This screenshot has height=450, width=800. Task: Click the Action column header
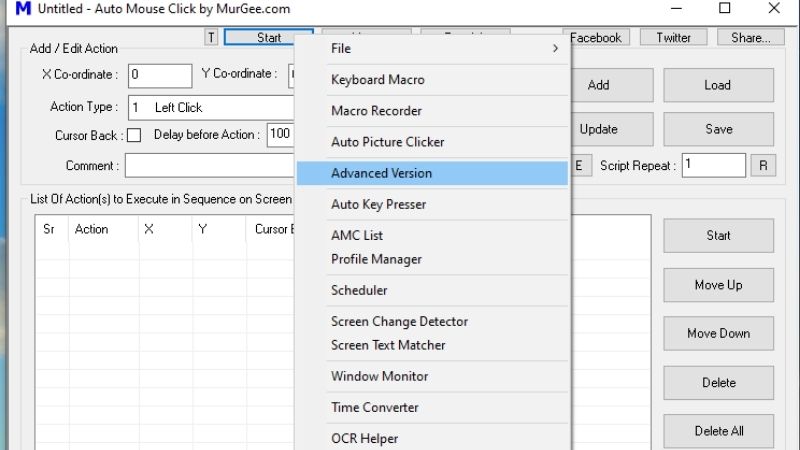(104, 229)
